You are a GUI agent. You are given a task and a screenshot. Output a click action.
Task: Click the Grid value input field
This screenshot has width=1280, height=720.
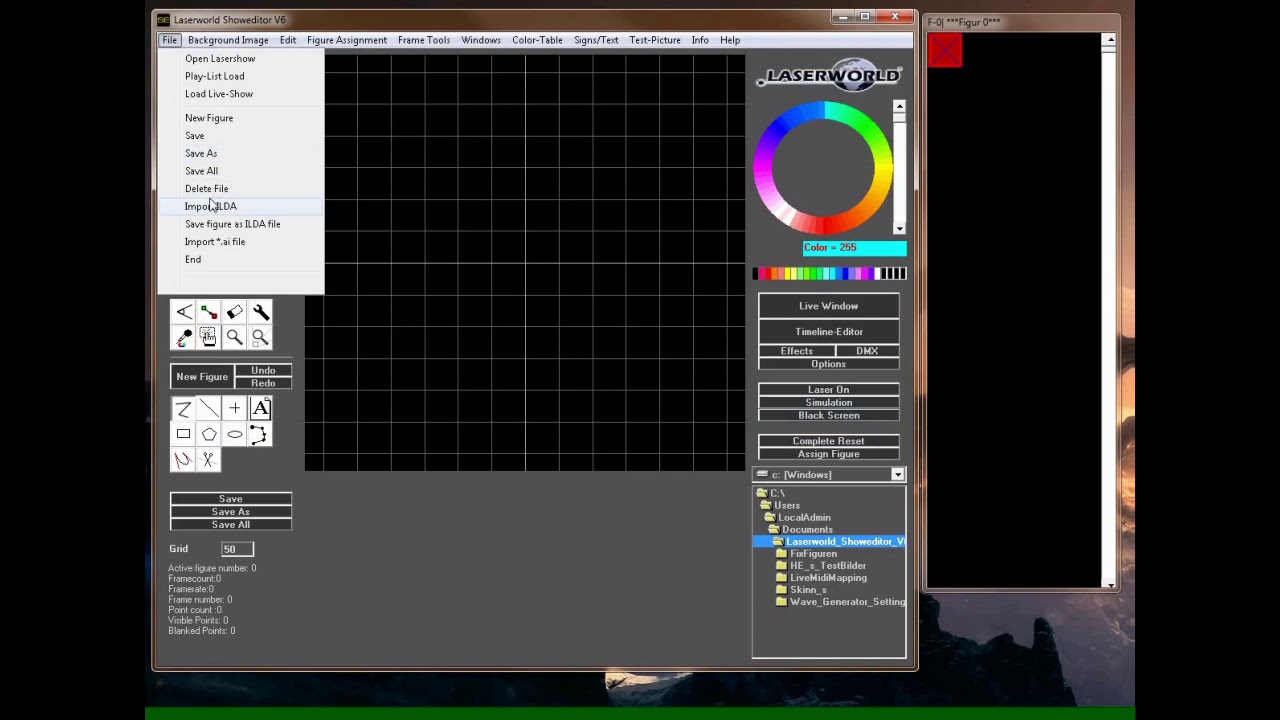[x=237, y=549]
